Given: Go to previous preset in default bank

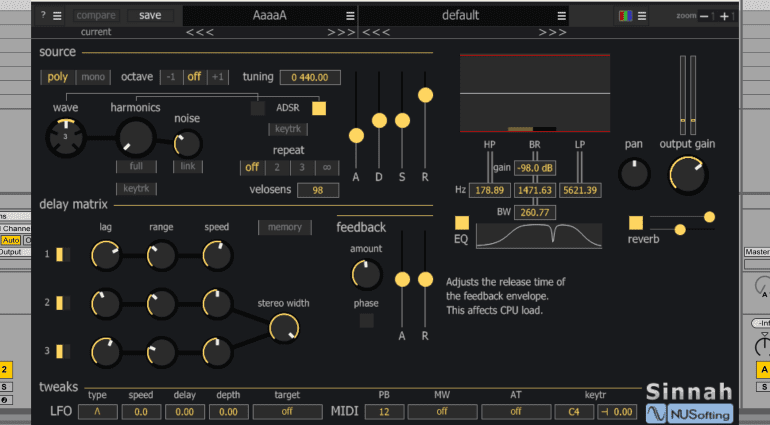Looking at the screenshot, I should click(x=377, y=32).
